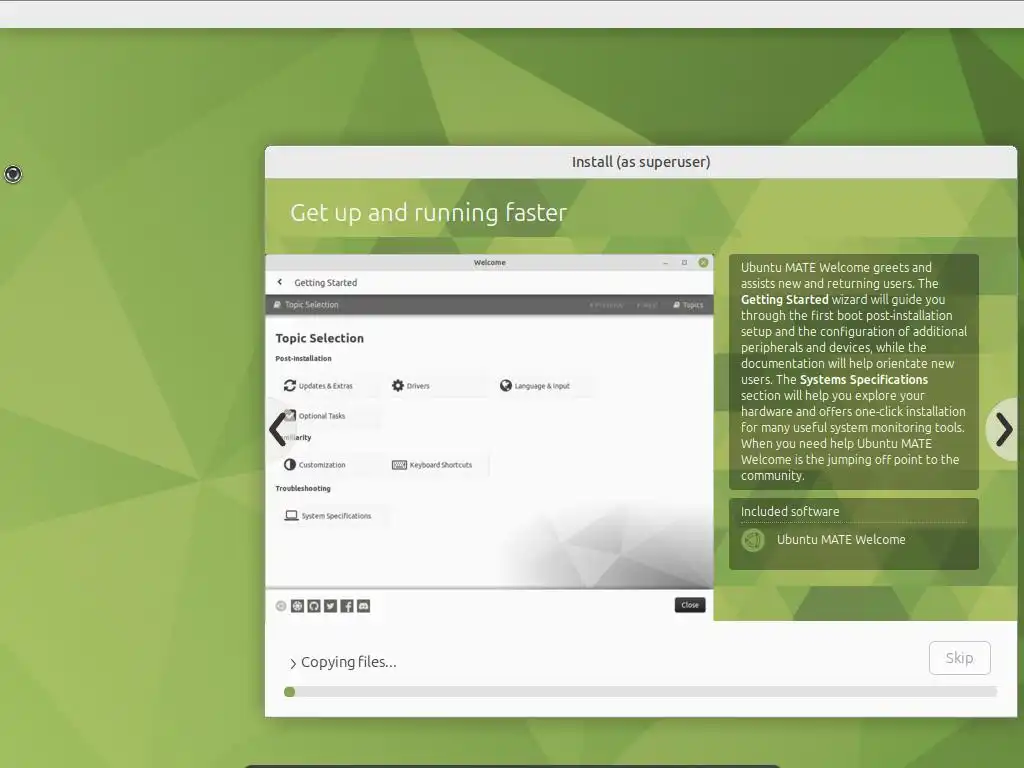
Task: Click the Topics item in the preview's dark bar
Action: [688, 305]
